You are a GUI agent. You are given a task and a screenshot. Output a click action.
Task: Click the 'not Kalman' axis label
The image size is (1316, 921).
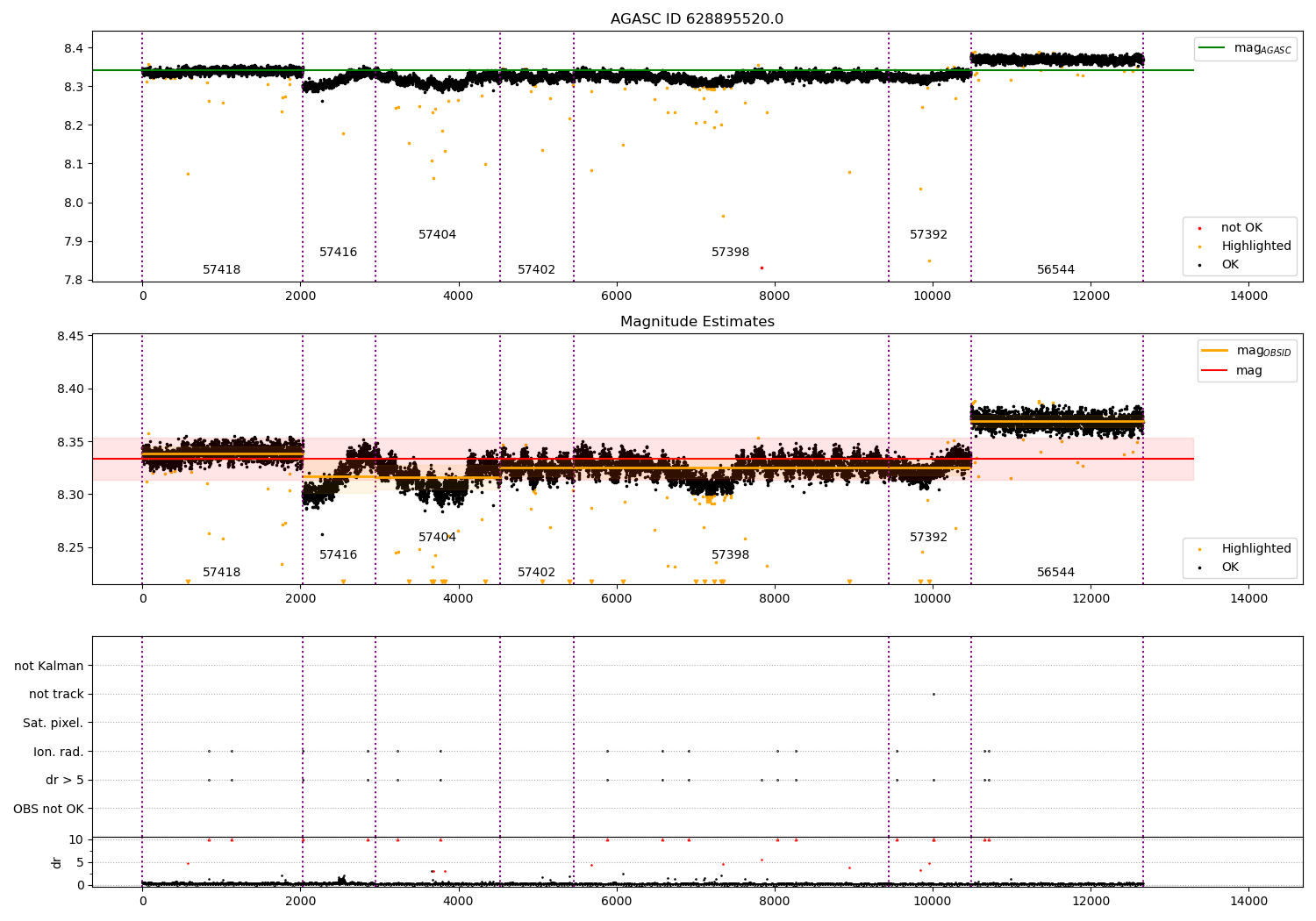pos(49,666)
